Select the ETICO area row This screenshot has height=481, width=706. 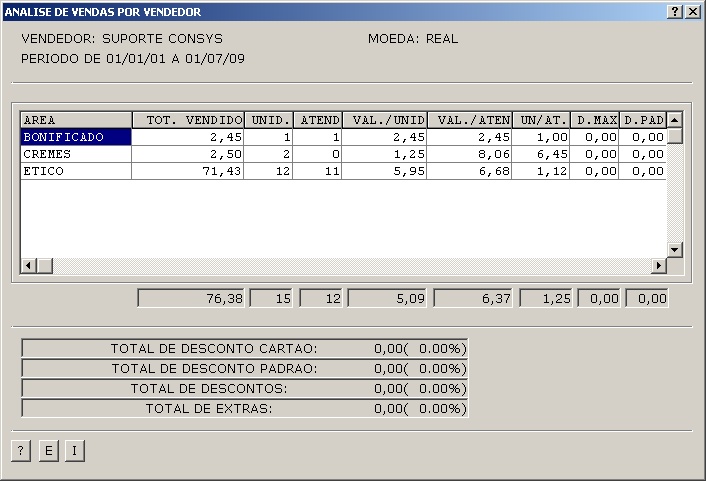76,171
